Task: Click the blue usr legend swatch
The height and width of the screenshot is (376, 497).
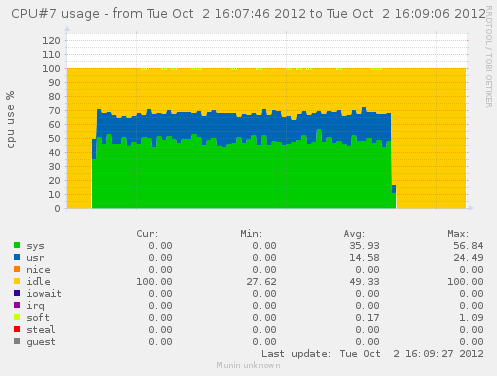Action: click(x=17, y=257)
